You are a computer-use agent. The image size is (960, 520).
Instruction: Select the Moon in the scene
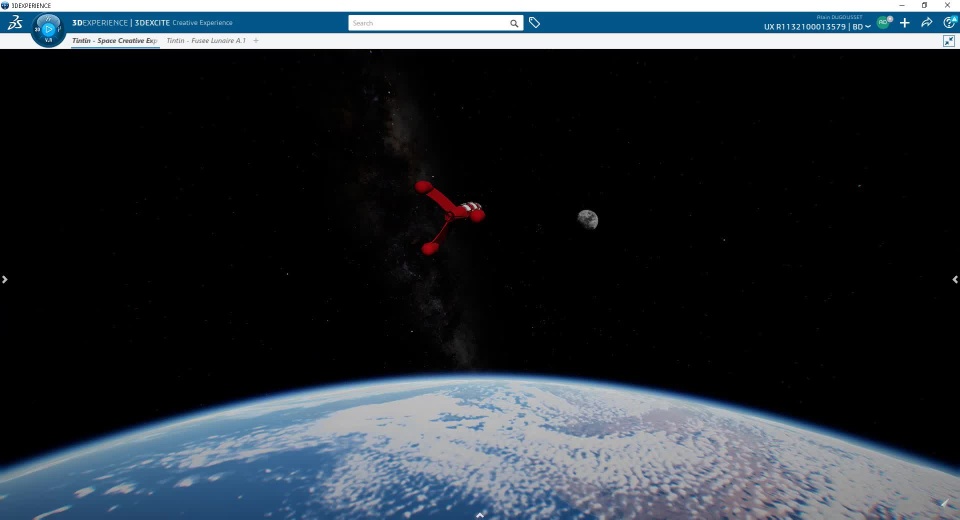click(x=588, y=219)
